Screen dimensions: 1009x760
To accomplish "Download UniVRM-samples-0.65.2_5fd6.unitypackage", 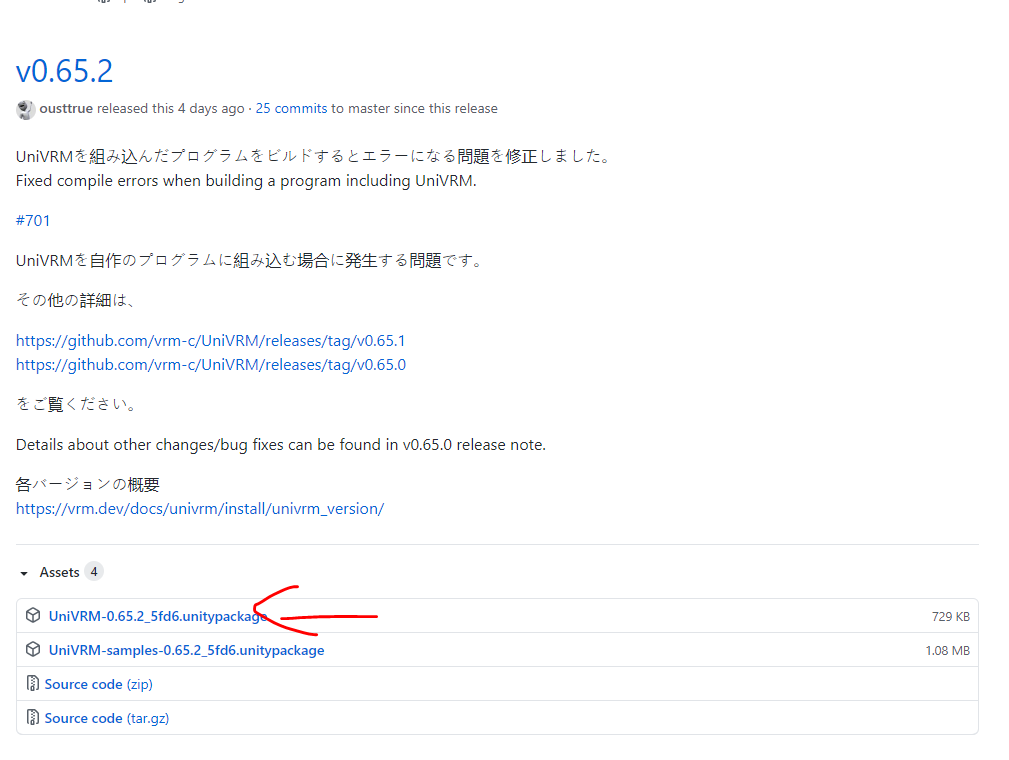I will (x=187, y=651).
